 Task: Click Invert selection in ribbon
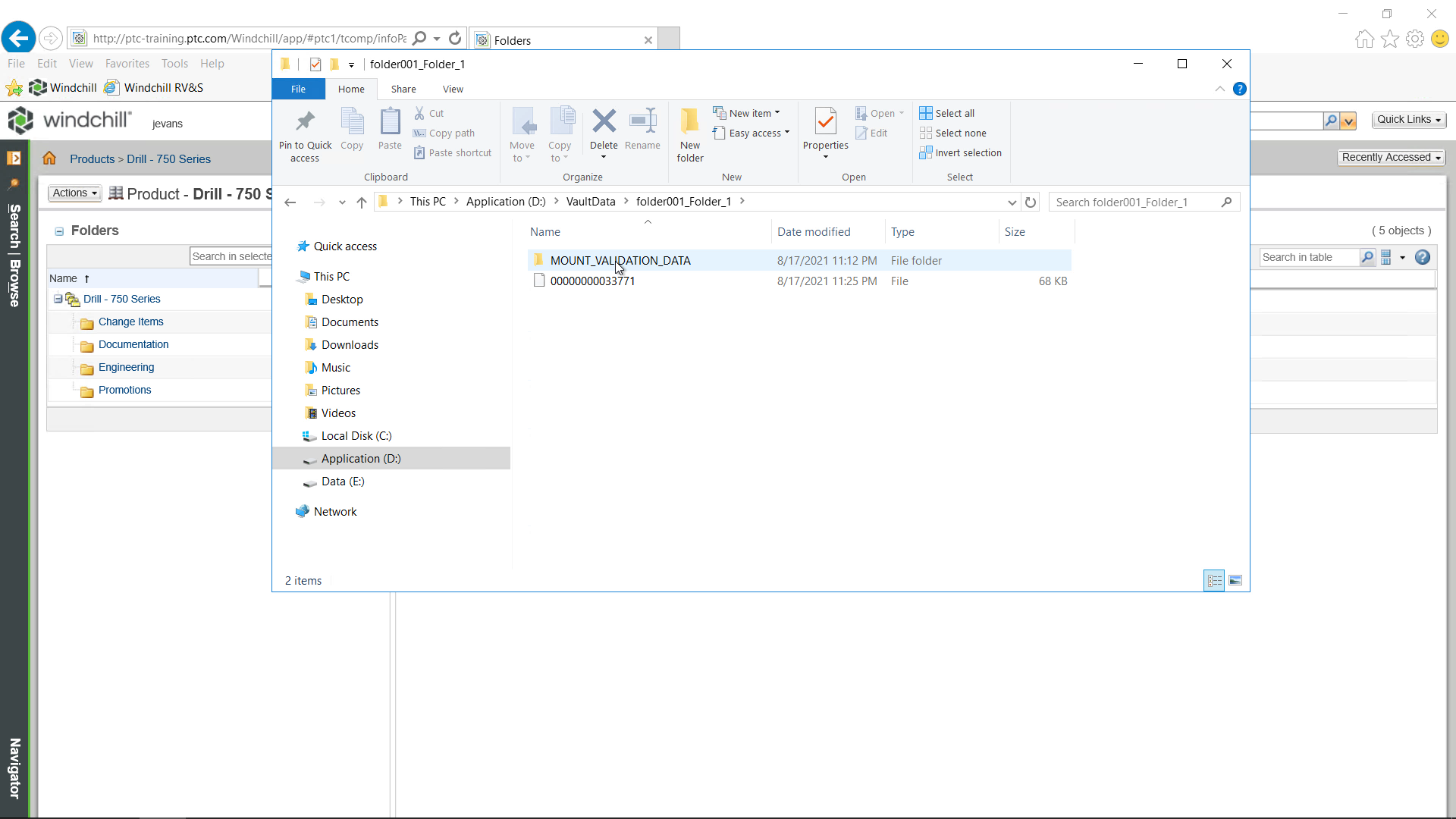tap(960, 152)
